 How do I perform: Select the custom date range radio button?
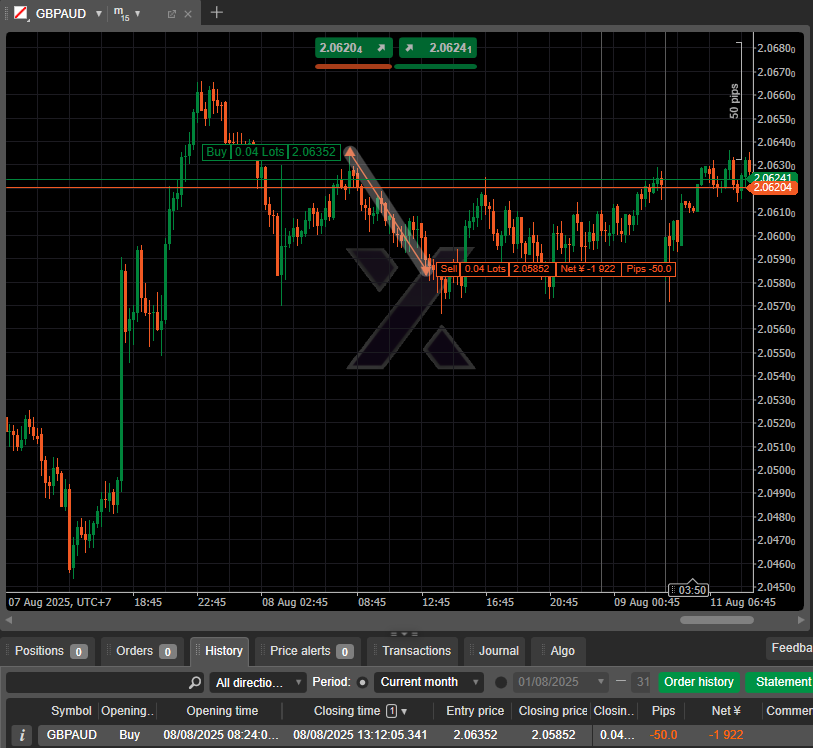pos(501,682)
